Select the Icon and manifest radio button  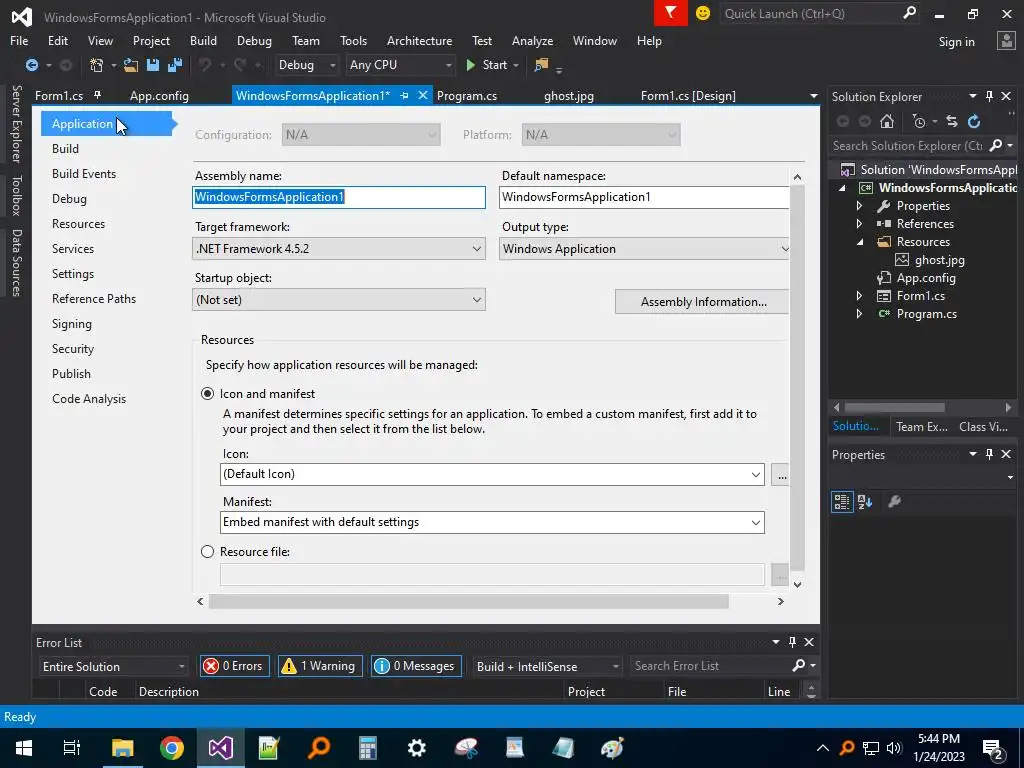click(208, 394)
